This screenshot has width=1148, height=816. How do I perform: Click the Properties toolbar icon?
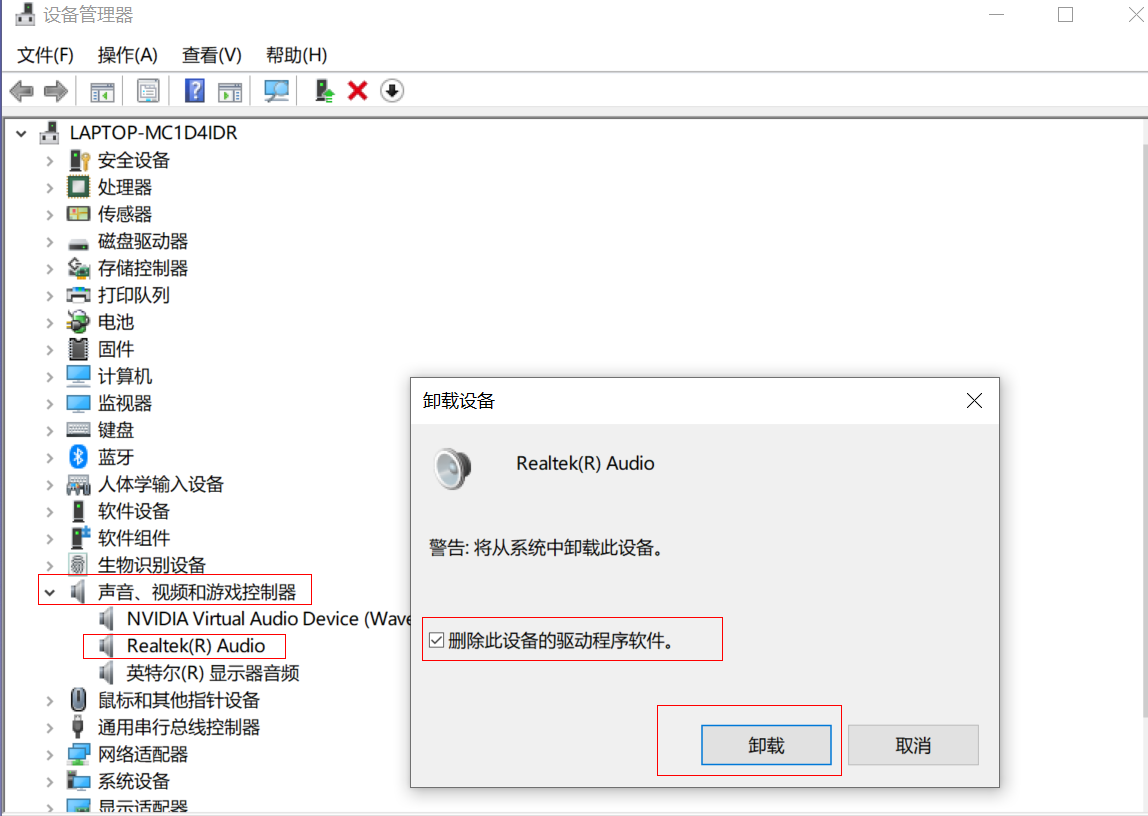pyautogui.click(x=148, y=91)
